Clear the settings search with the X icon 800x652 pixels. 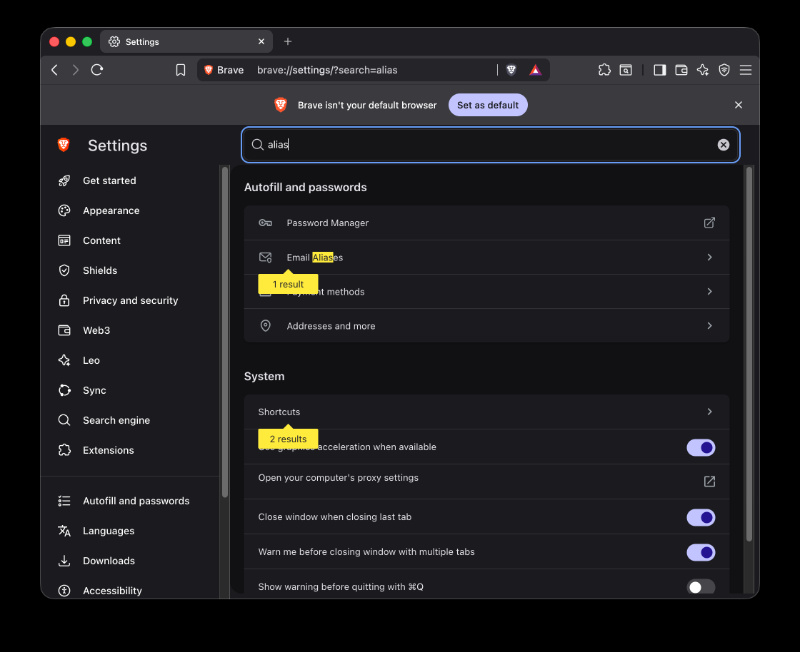click(x=723, y=145)
